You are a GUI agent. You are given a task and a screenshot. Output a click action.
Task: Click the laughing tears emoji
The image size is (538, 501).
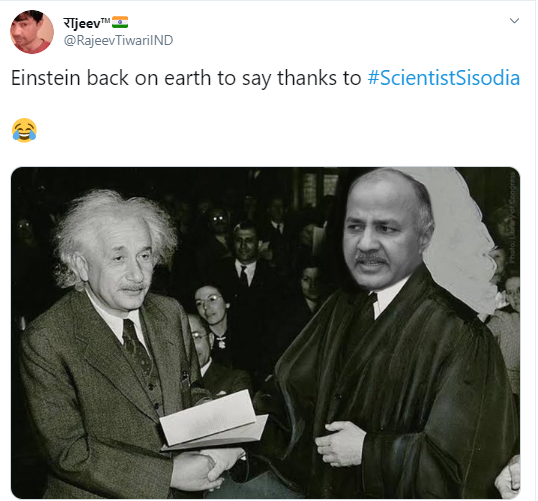(24, 130)
